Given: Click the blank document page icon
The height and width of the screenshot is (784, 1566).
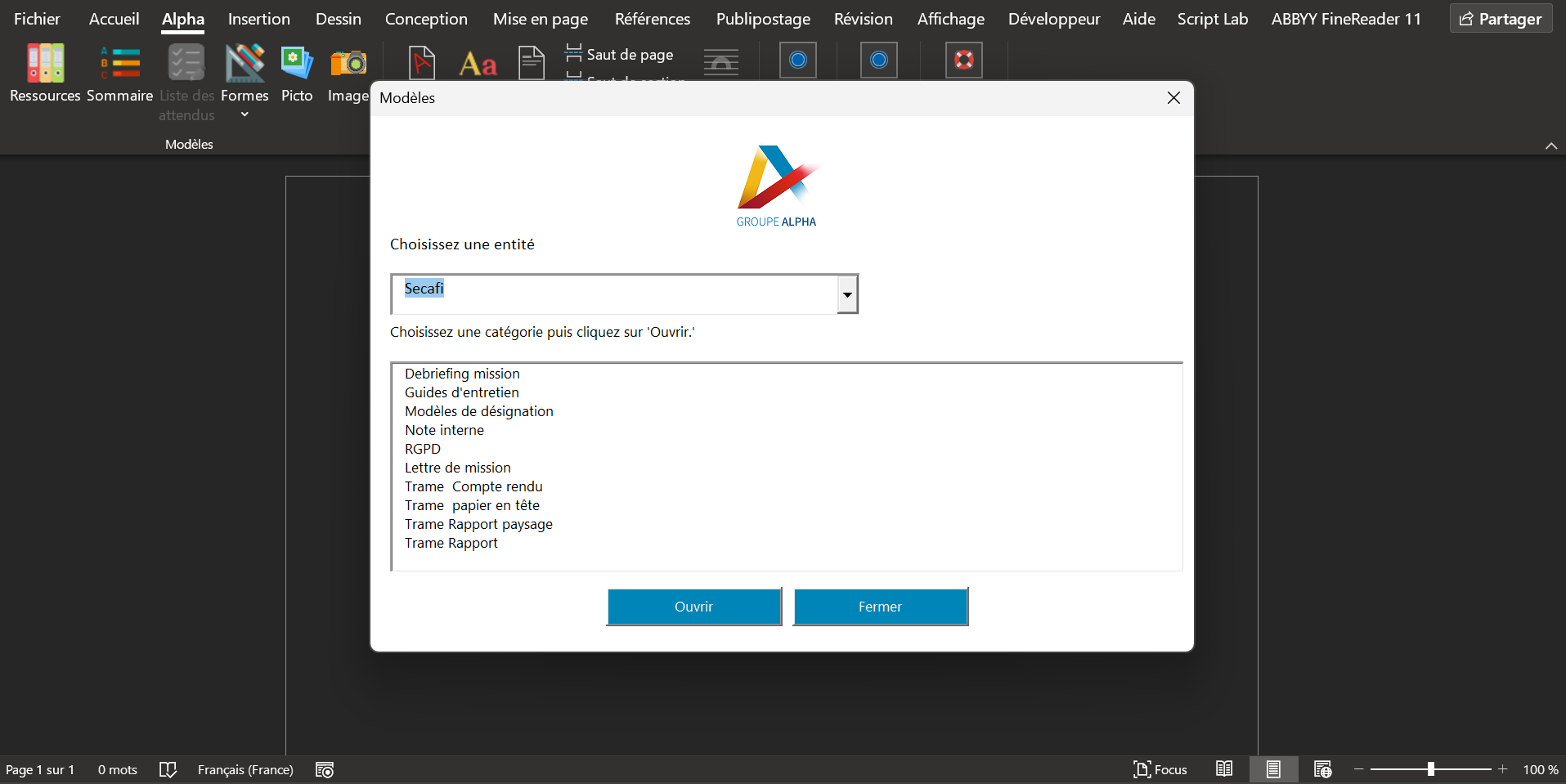Looking at the screenshot, I should pos(532,63).
